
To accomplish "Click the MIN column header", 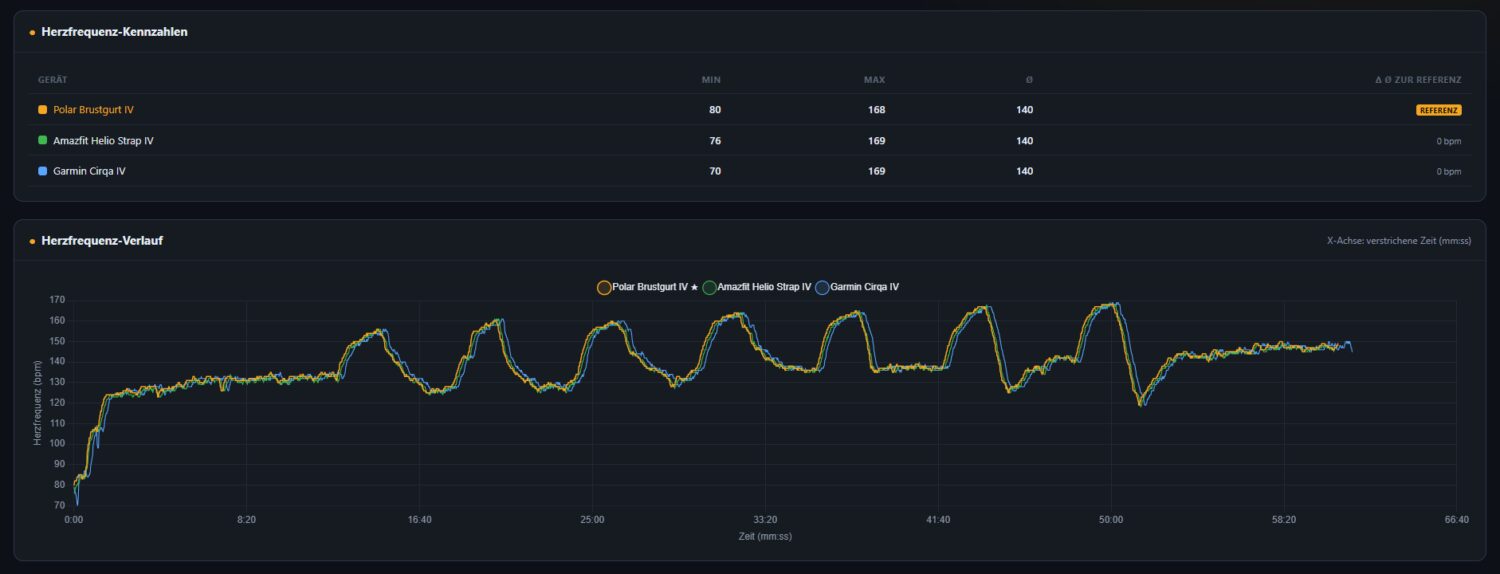I will click(711, 80).
